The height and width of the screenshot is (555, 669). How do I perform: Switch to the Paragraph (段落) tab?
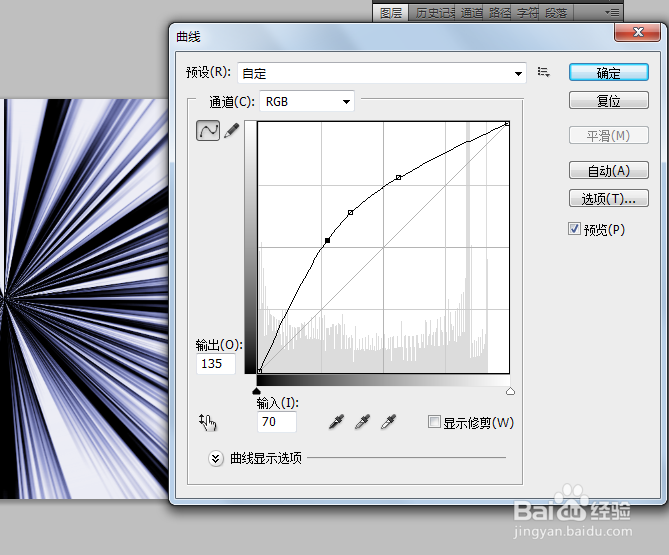coord(556,13)
